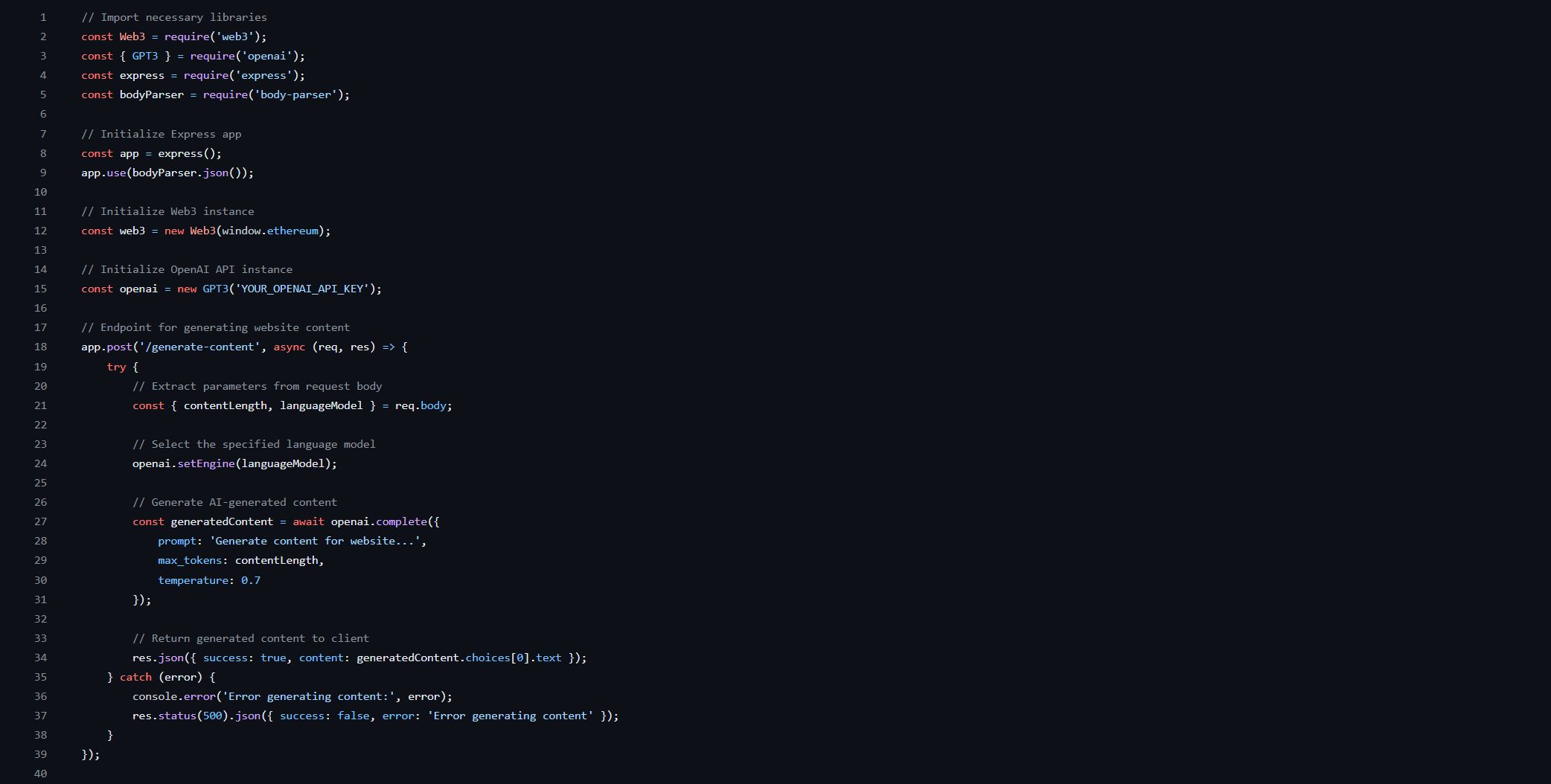Click the temperature value 0.7
The image size is (1551, 784).
251,580
